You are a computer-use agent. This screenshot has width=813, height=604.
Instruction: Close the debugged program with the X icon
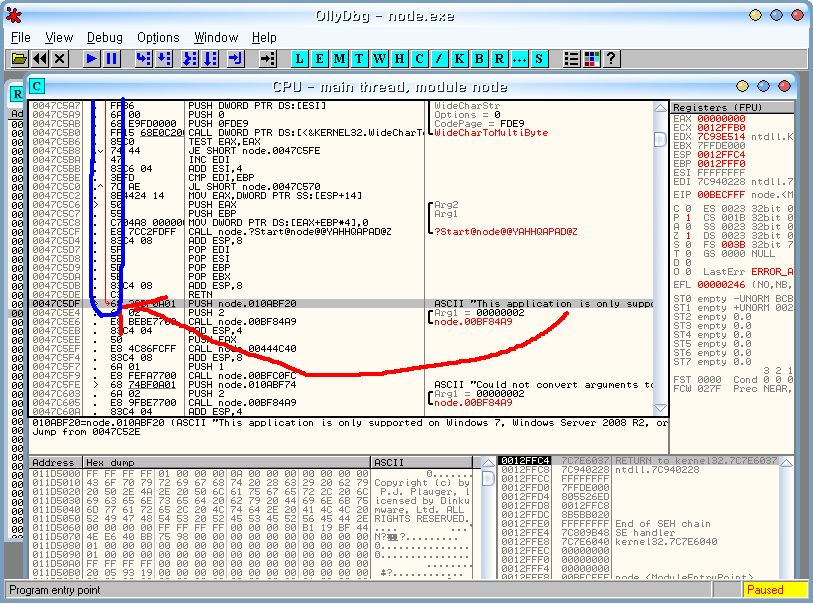pyautogui.click(x=60, y=59)
